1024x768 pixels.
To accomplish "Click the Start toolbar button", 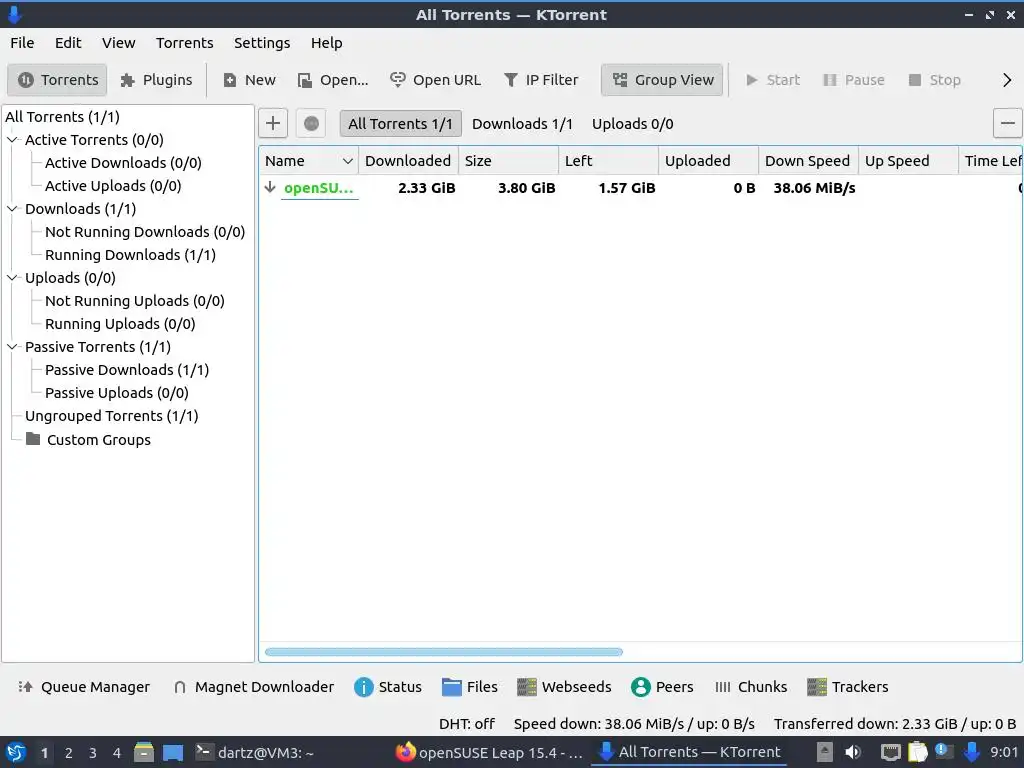I will tap(773, 80).
